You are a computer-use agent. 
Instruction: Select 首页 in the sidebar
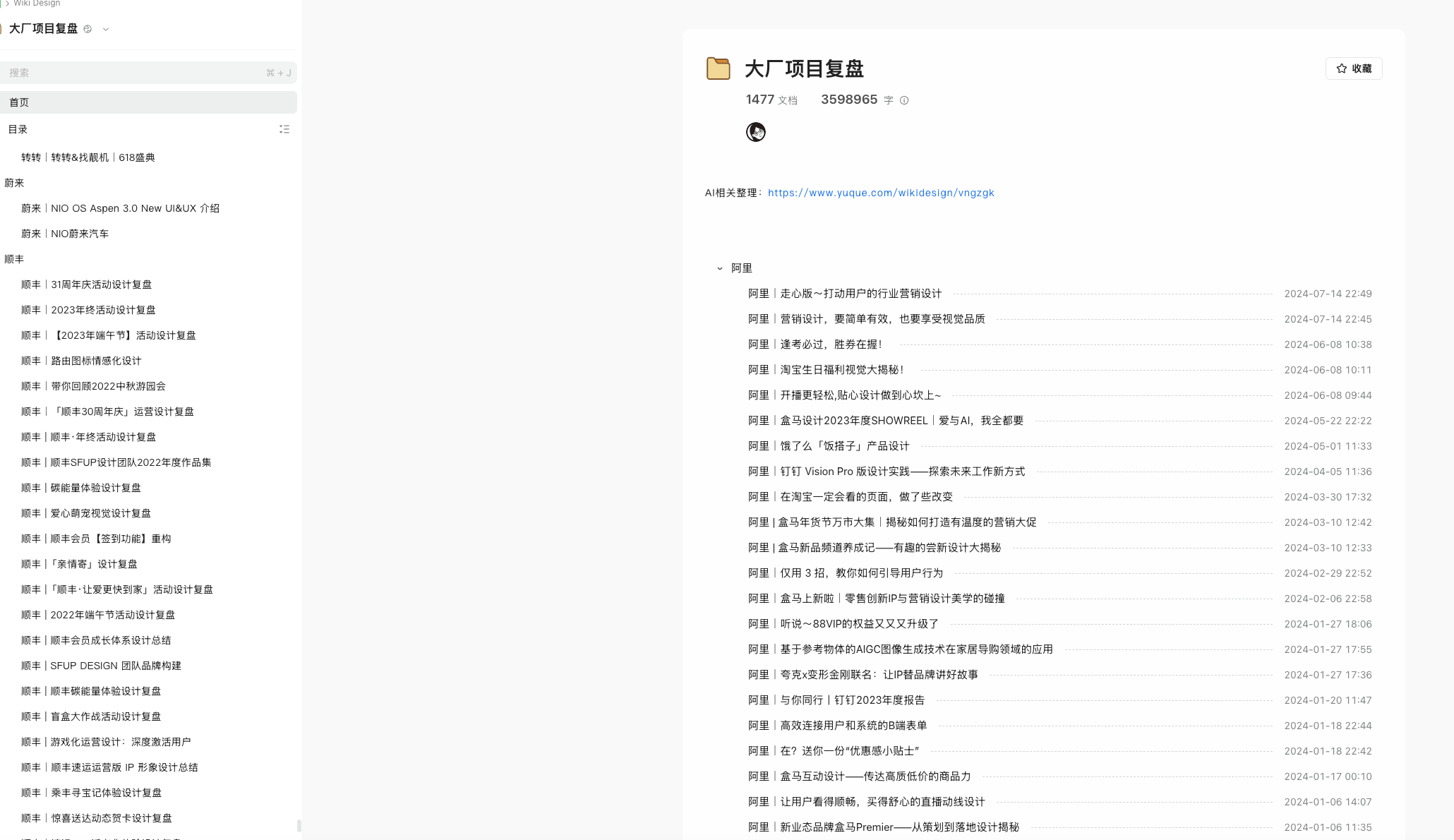[148, 102]
